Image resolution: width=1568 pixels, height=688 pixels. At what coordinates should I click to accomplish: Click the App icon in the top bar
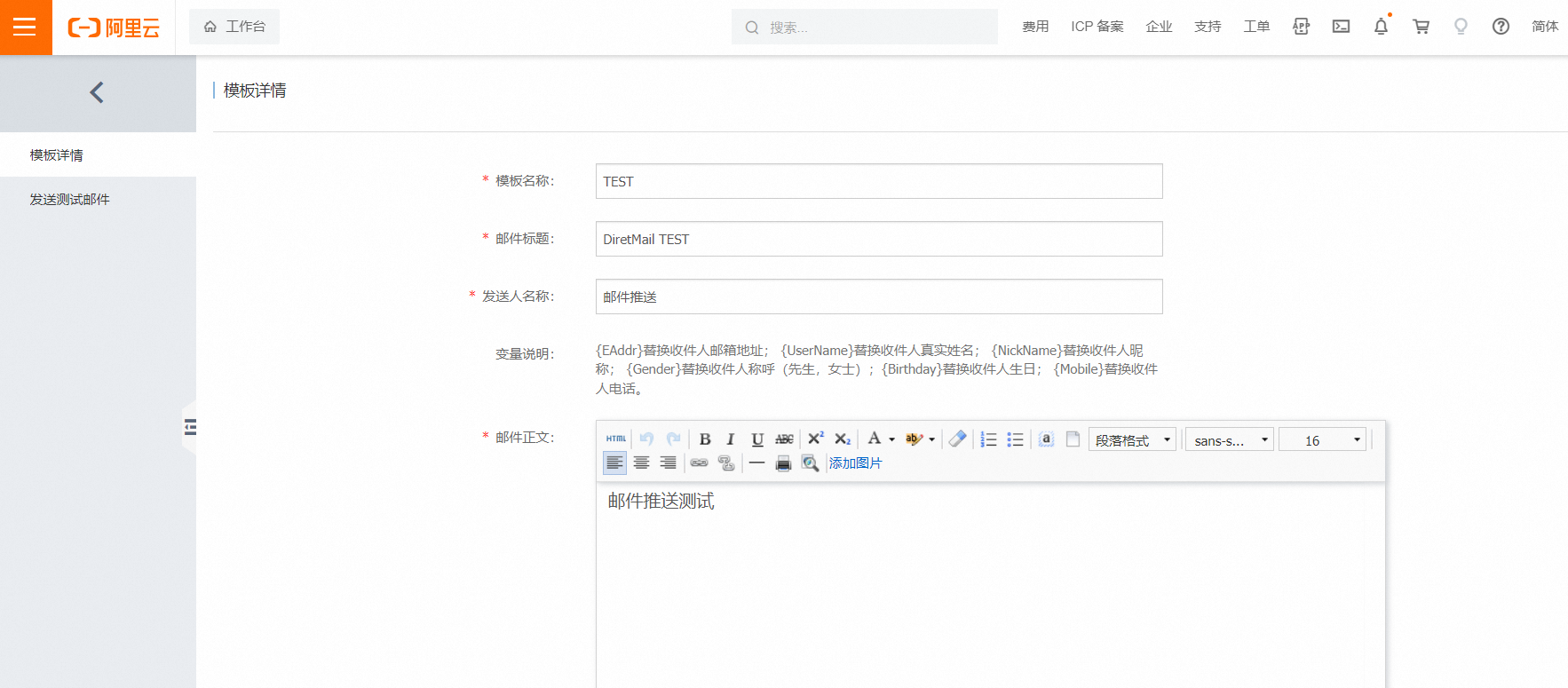[x=1301, y=27]
